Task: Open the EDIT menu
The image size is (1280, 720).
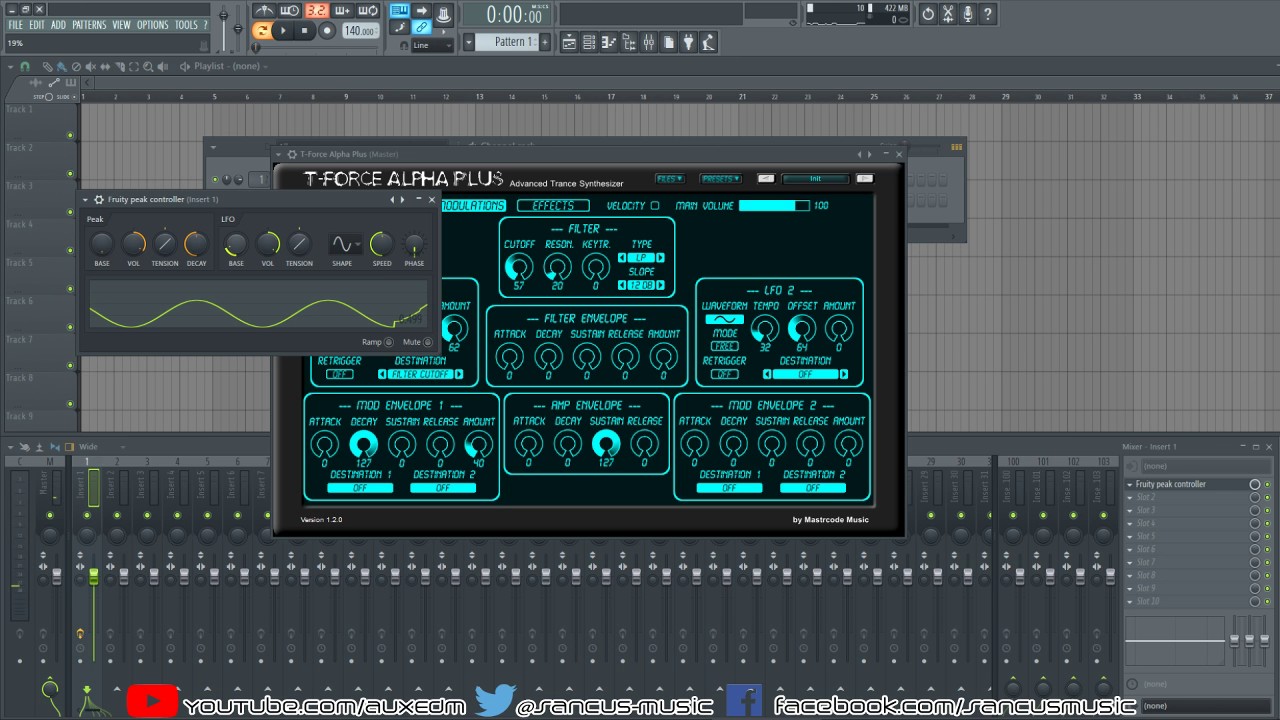Action: coord(37,25)
